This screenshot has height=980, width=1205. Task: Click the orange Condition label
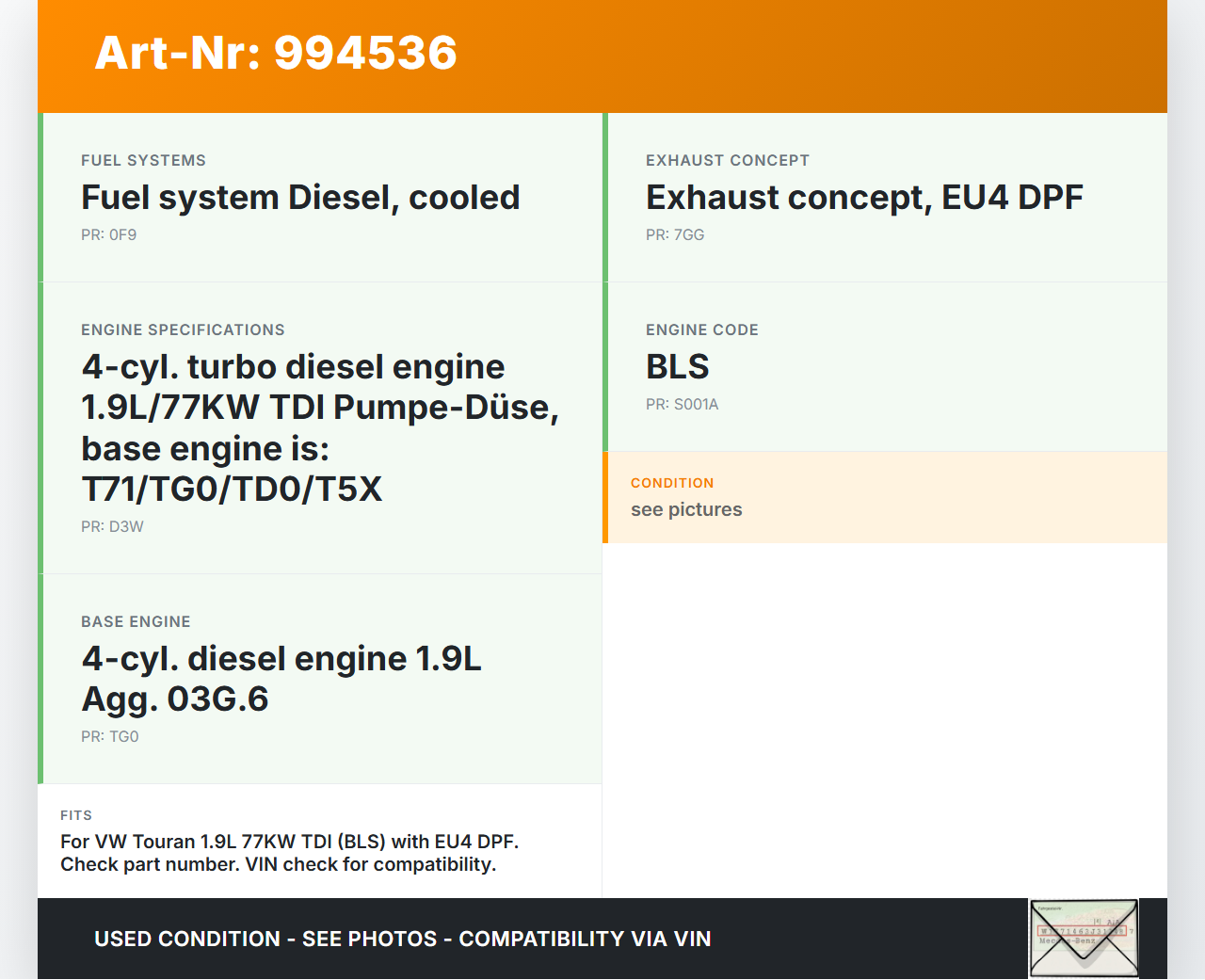[672, 483]
